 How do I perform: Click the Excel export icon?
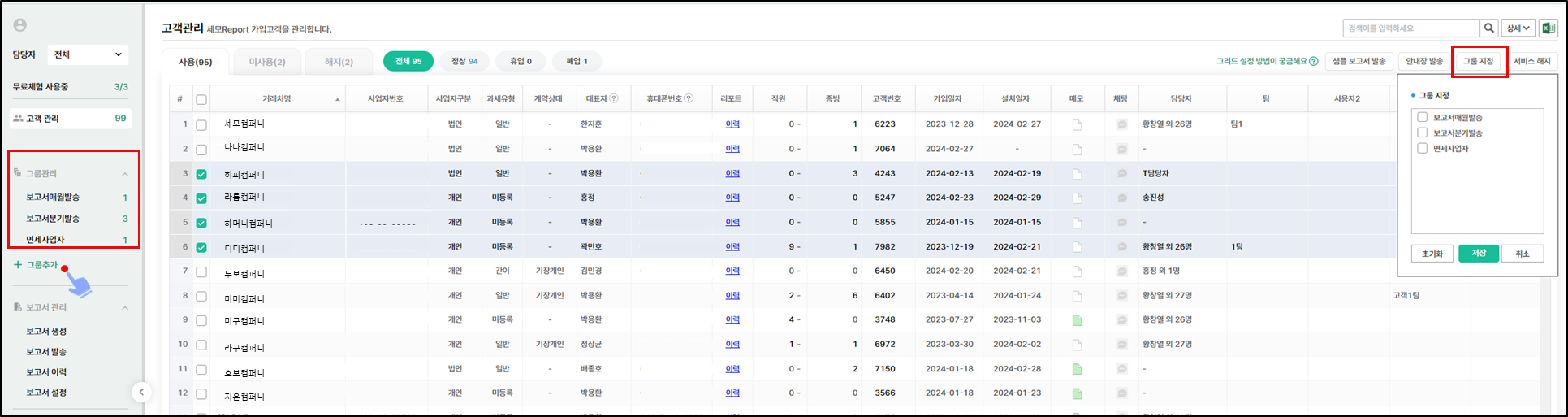pos(1548,28)
